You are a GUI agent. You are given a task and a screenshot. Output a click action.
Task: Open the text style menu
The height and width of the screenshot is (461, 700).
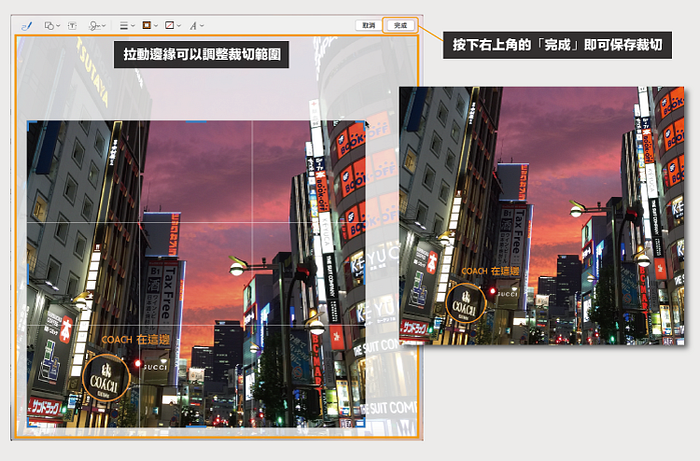click(x=196, y=26)
